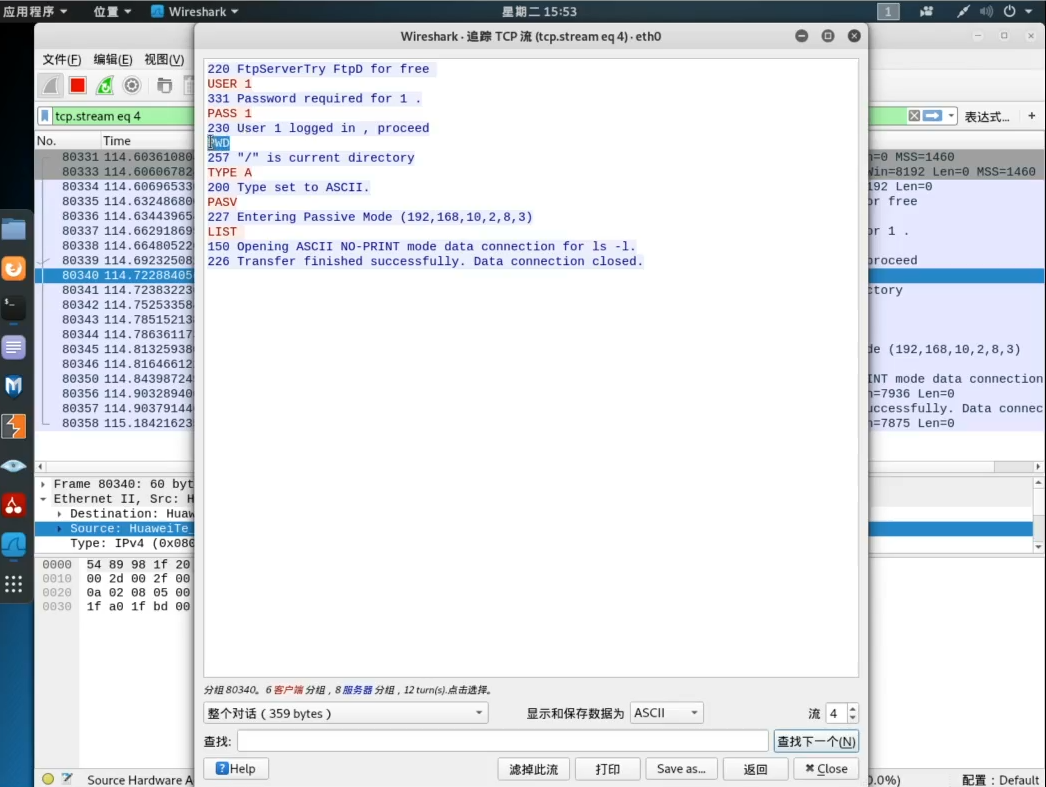Expand the Destination: Huawei tree item

[x=59, y=514]
